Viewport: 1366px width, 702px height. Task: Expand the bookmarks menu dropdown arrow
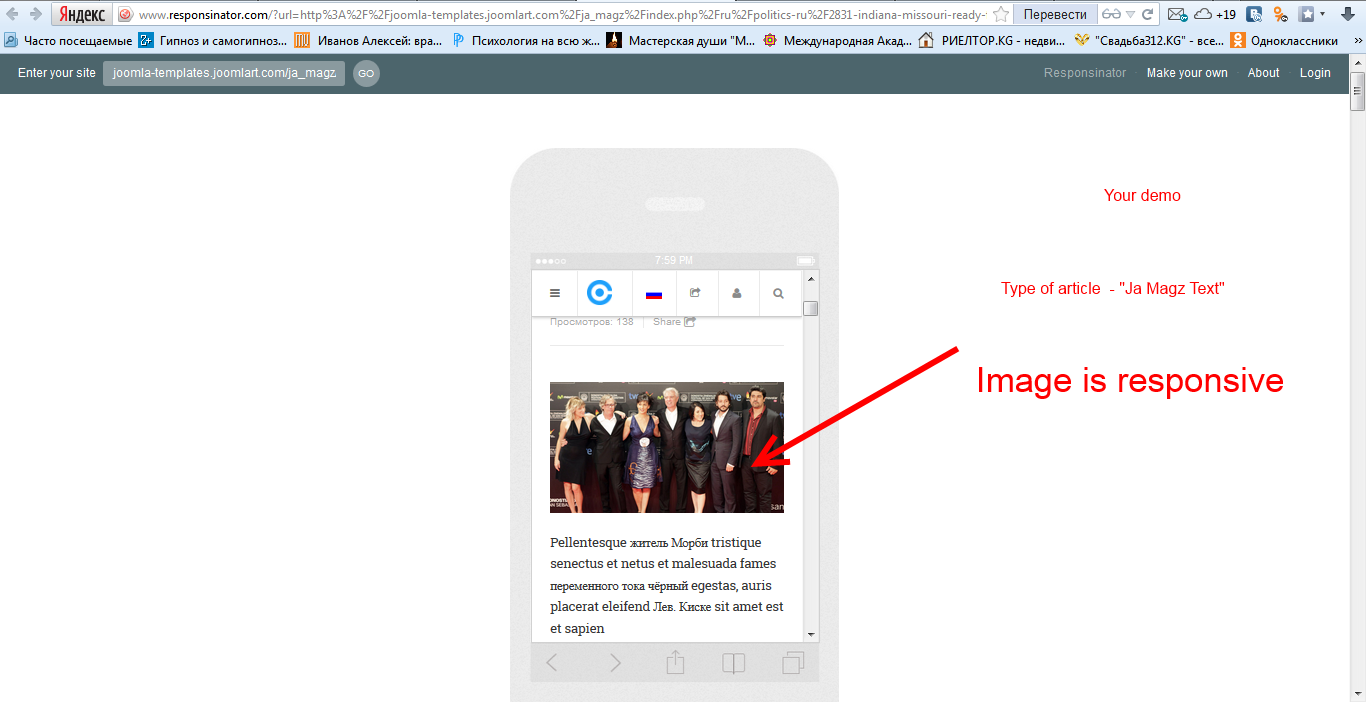click(x=1322, y=15)
